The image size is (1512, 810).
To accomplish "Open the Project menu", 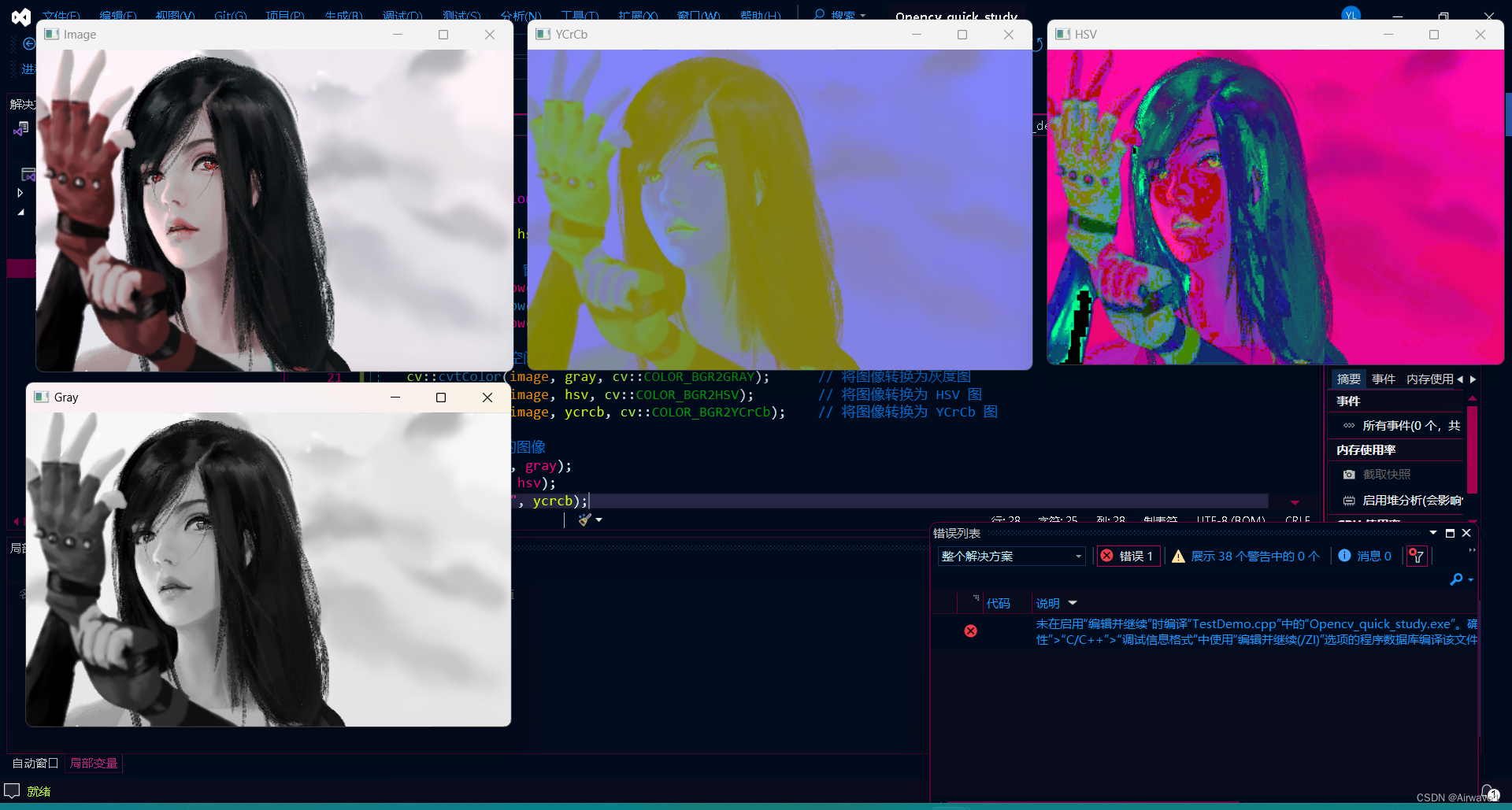I will 285,17.
